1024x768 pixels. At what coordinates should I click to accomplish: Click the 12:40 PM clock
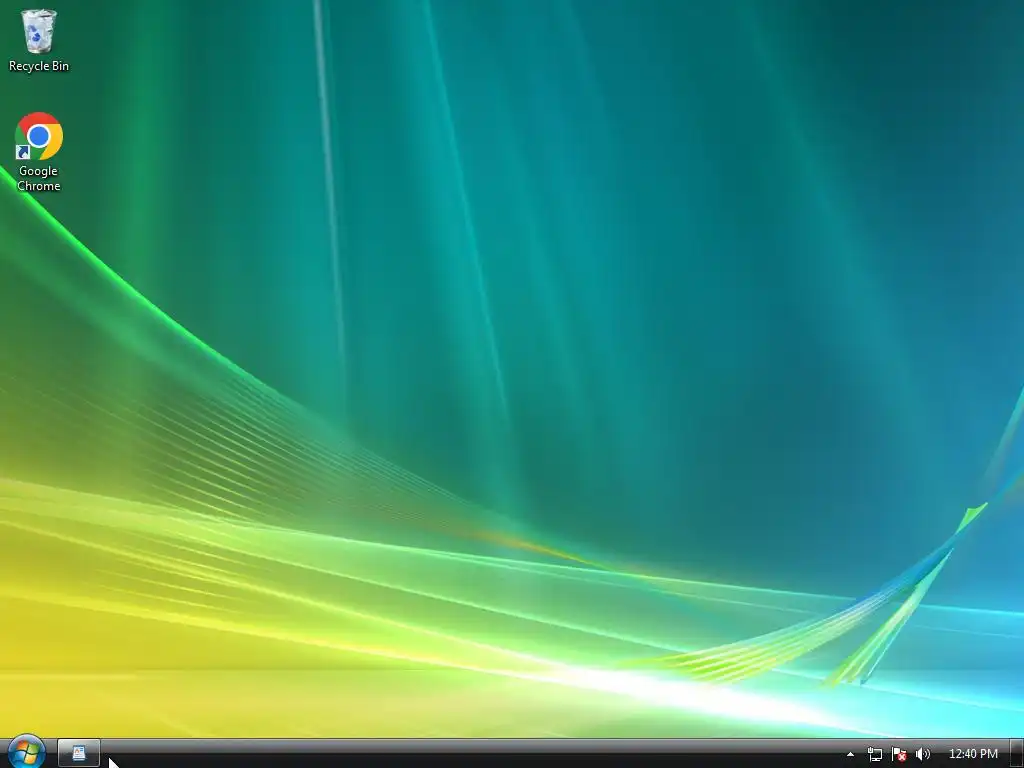(x=973, y=754)
